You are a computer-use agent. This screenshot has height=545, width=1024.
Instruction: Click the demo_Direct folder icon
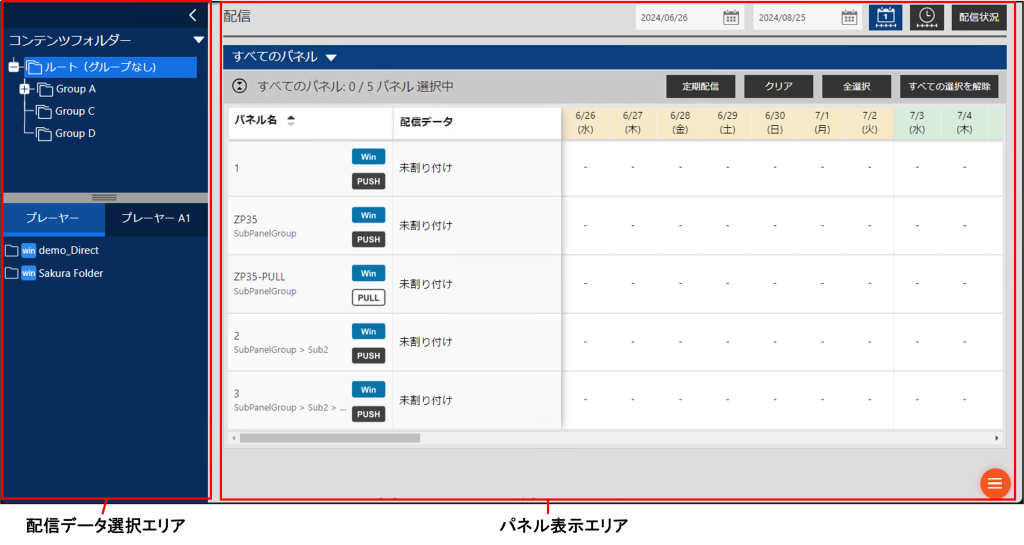click(12, 251)
